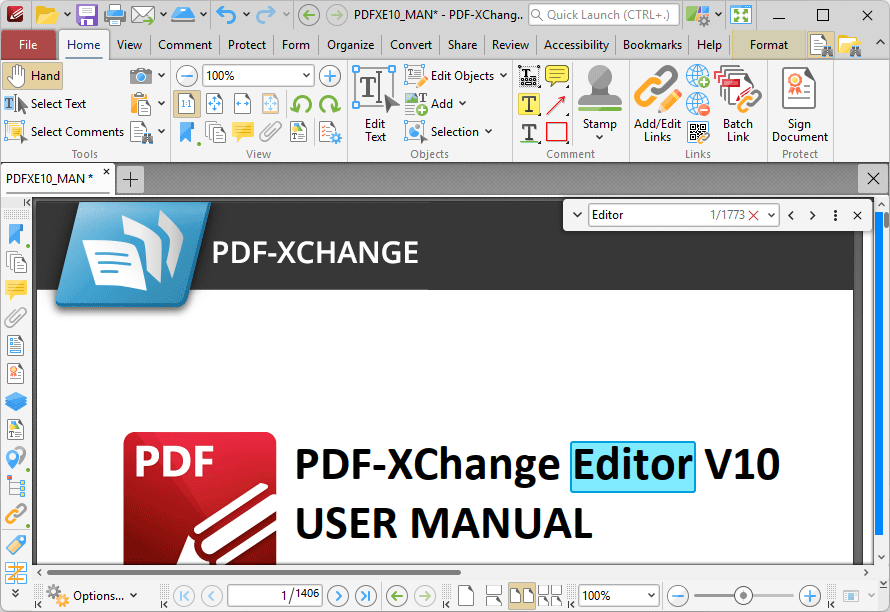This screenshot has height=612, width=890.
Task: Open the Snapshot tool dropdown arrow
Action: (162, 76)
